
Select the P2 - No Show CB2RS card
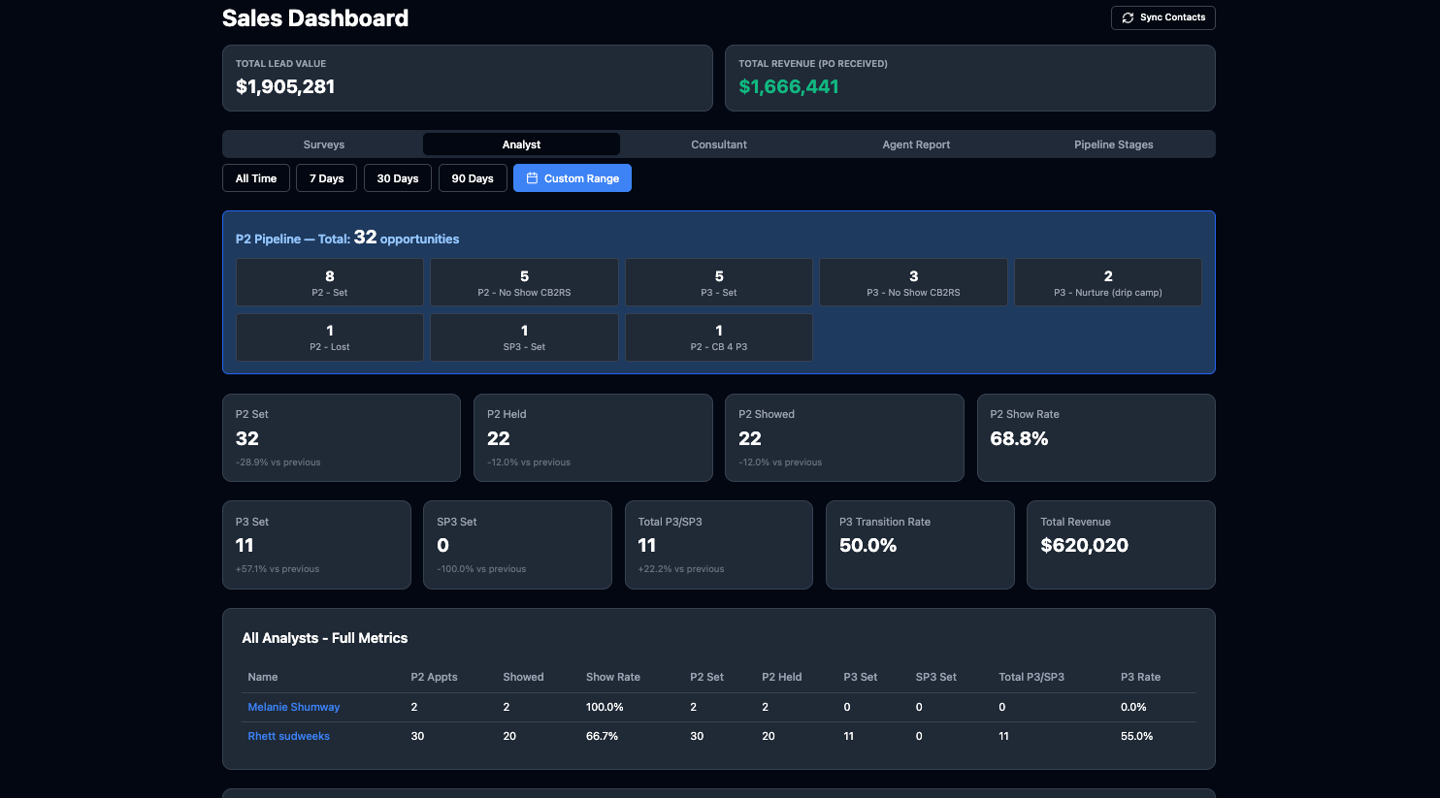click(524, 282)
